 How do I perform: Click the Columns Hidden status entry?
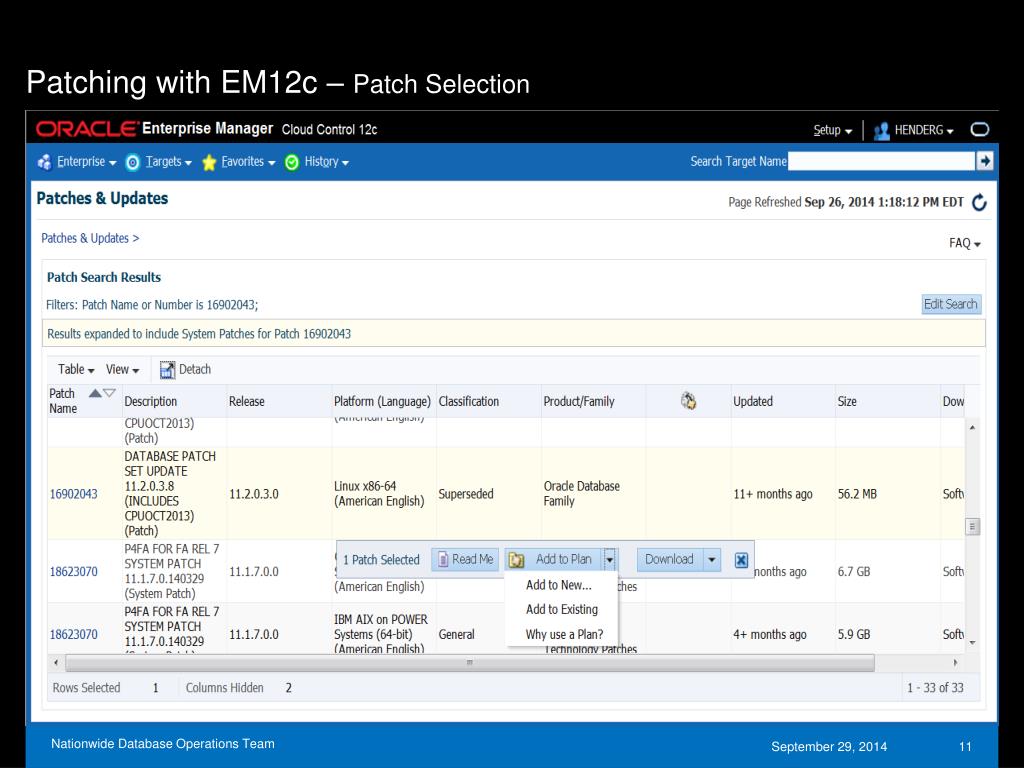(238, 688)
